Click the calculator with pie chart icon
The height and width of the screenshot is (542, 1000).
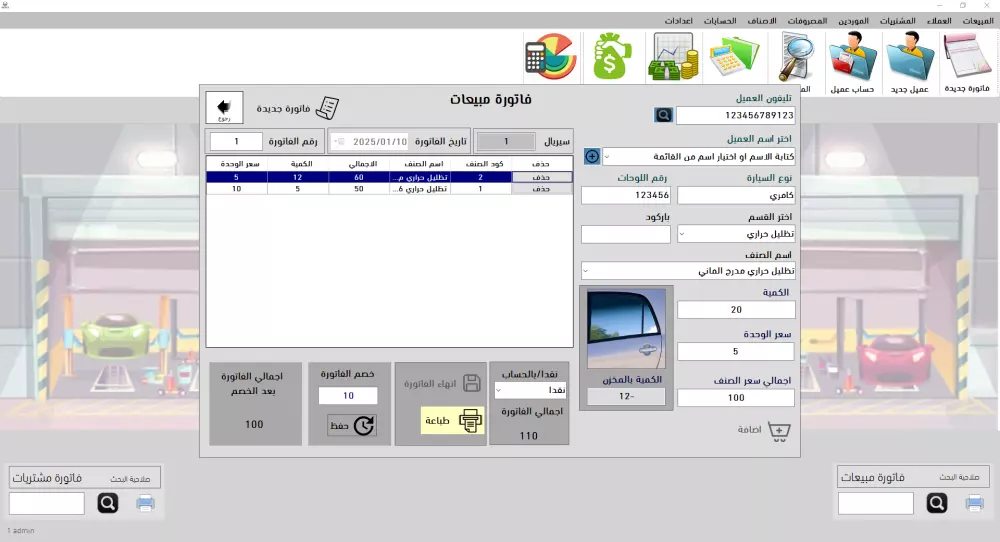551,57
